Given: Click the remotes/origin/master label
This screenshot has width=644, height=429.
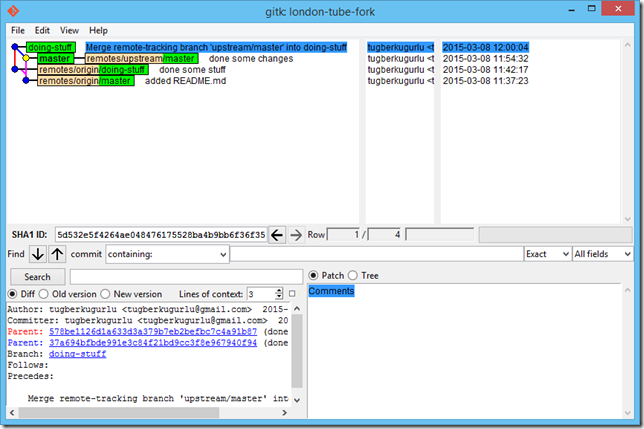Looking at the screenshot, I should [85, 80].
